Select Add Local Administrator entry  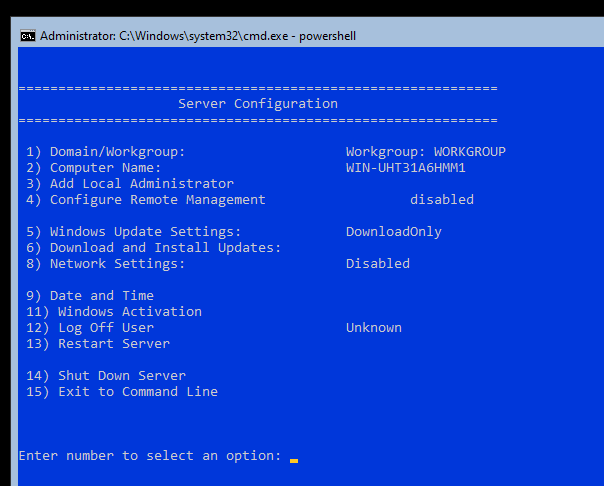coord(130,184)
